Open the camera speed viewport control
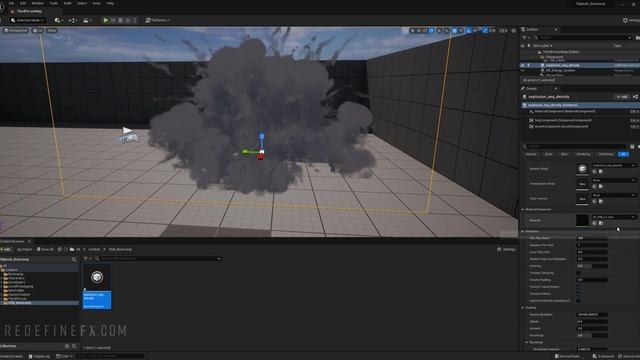The width and height of the screenshot is (640, 360). [504, 31]
